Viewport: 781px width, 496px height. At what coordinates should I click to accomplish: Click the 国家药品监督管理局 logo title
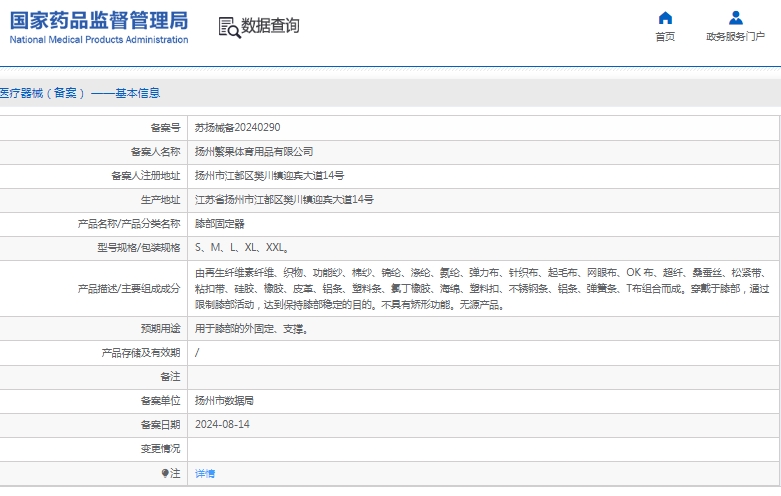click(99, 20)
